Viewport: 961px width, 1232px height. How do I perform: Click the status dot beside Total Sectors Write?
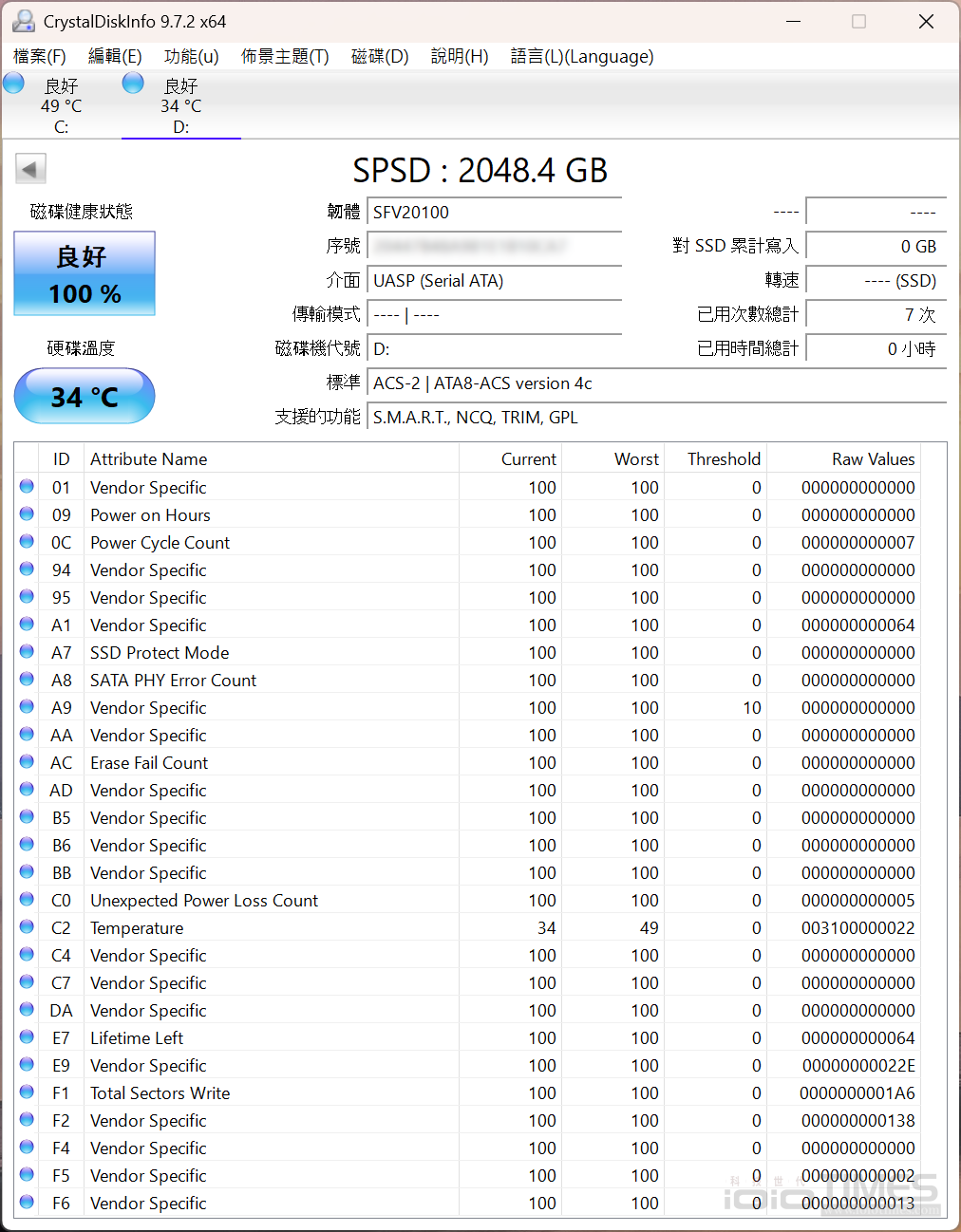pos(26,1092)
